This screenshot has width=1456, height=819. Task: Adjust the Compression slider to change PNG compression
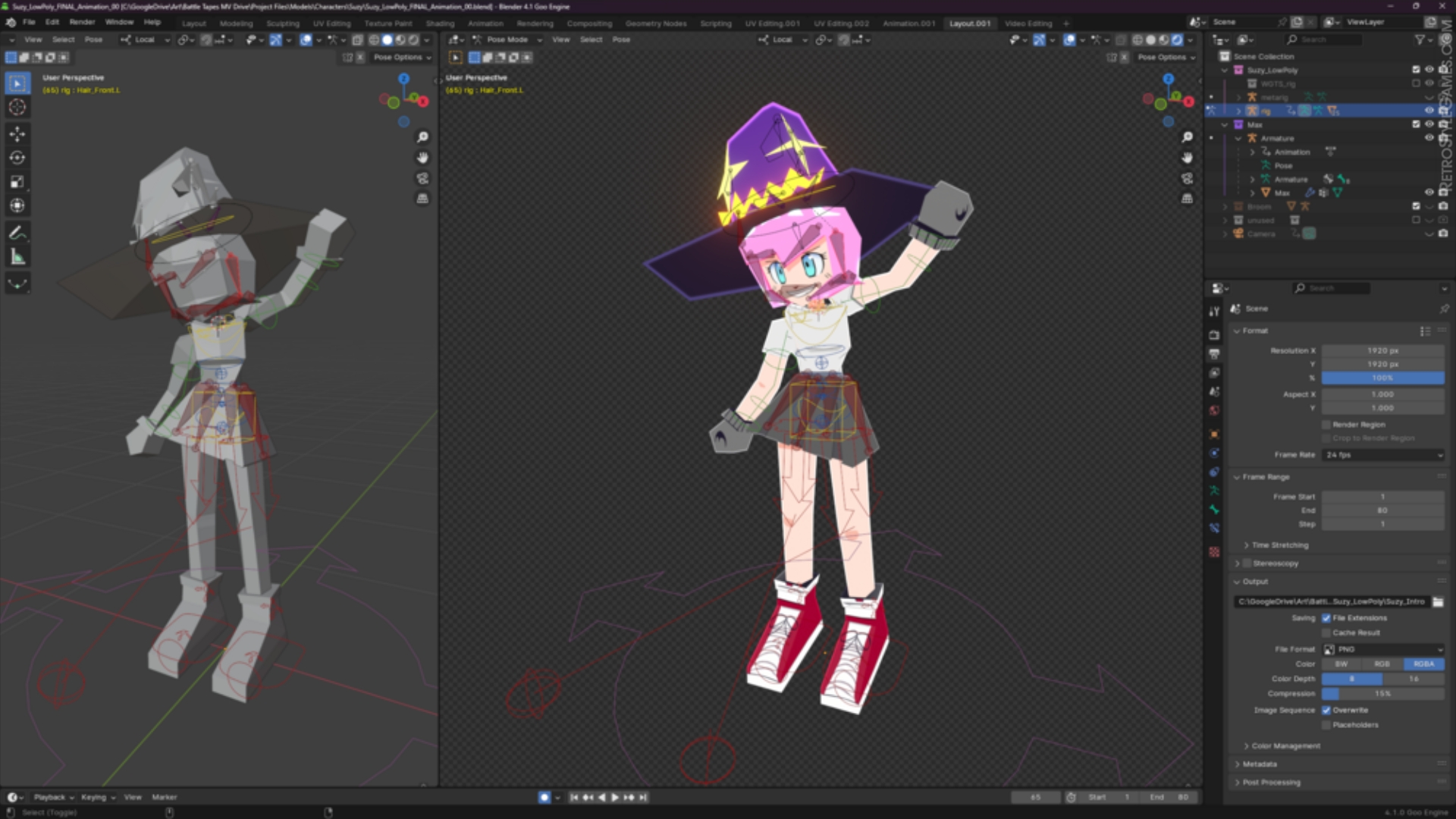click(1382, 693)
